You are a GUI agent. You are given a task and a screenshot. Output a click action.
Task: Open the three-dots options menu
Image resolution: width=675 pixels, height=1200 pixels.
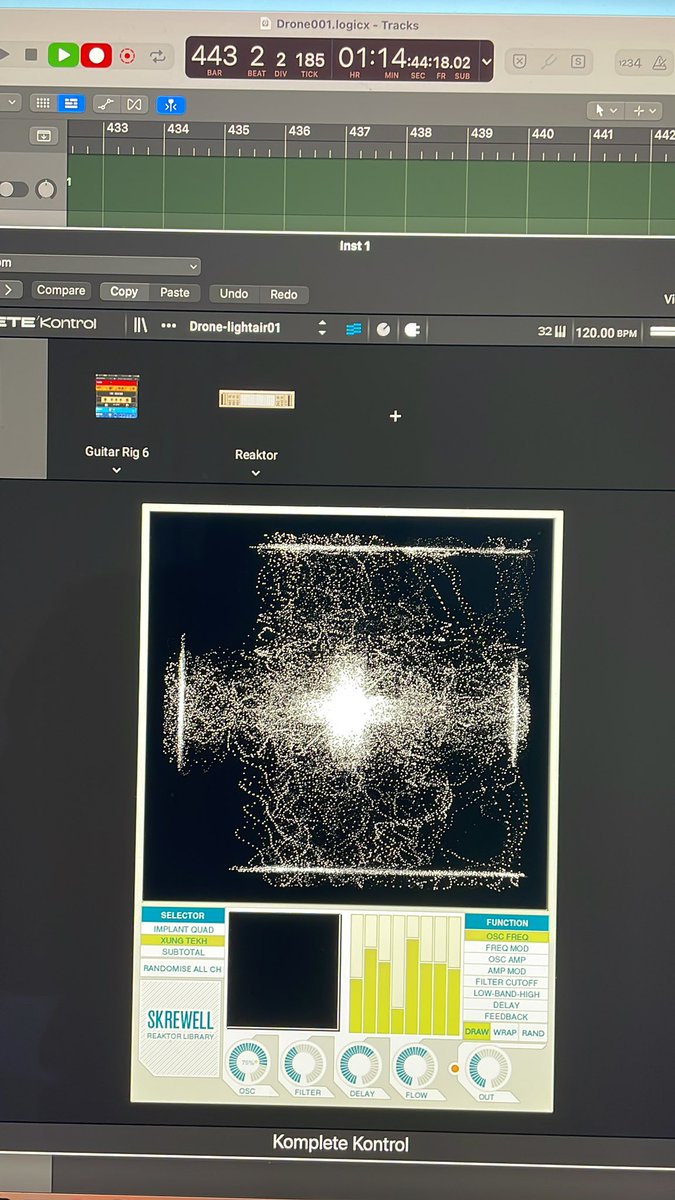click(x=168, y=326)
